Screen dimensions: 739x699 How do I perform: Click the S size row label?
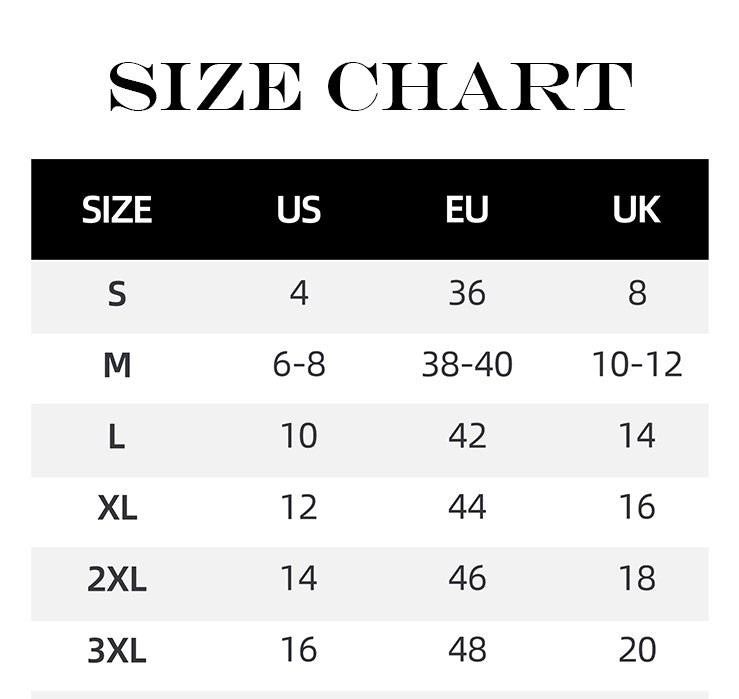coord(117,294)
